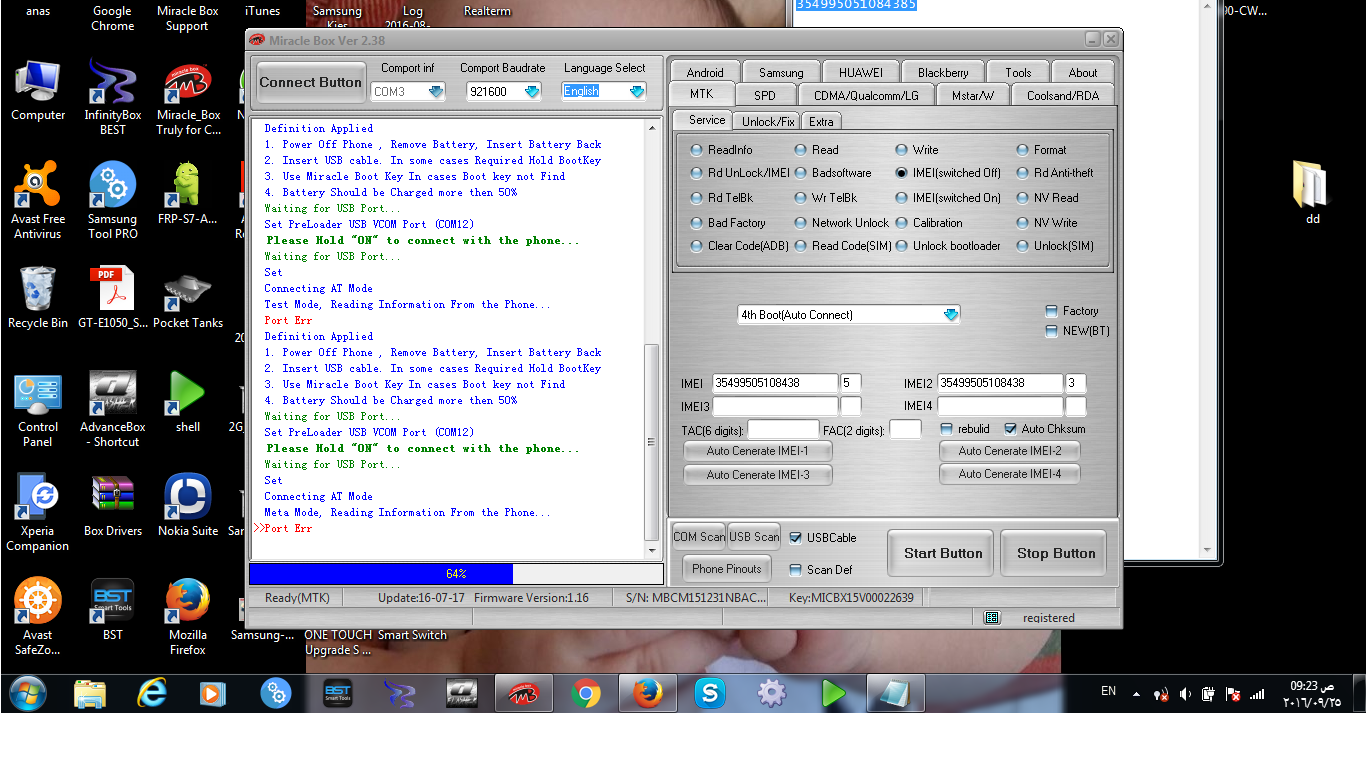Viewport: 1366px width, 768px height.
Task: Open Internet Explorer taskbar icon
Action: click(x=152, y=692)
